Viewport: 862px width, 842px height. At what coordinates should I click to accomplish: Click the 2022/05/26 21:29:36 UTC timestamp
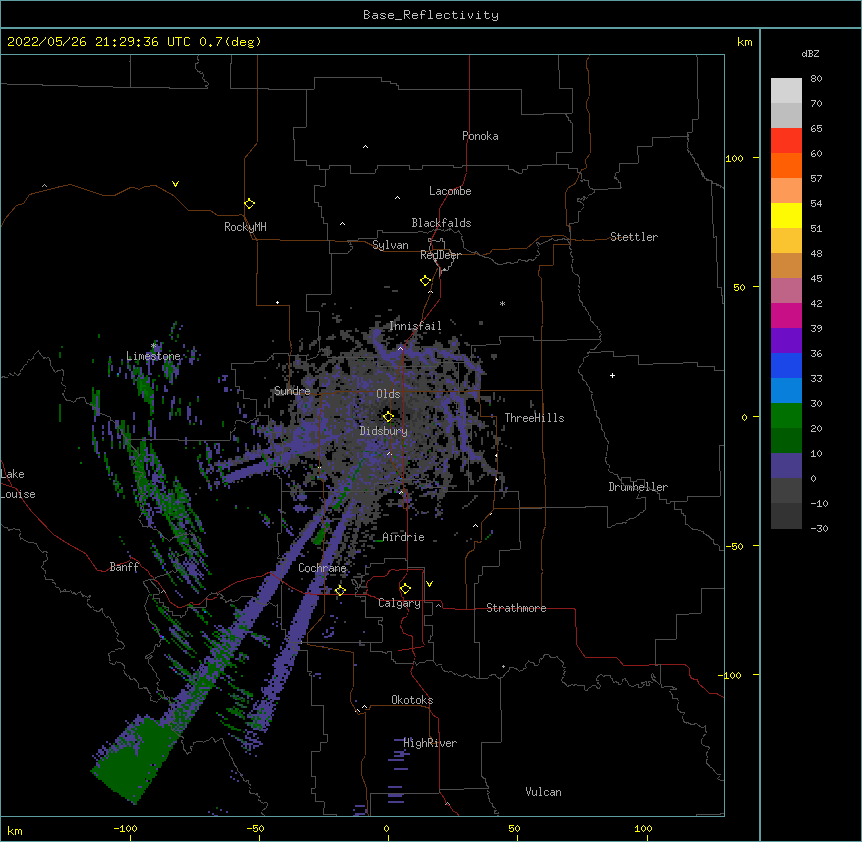(x=99, y=42)
